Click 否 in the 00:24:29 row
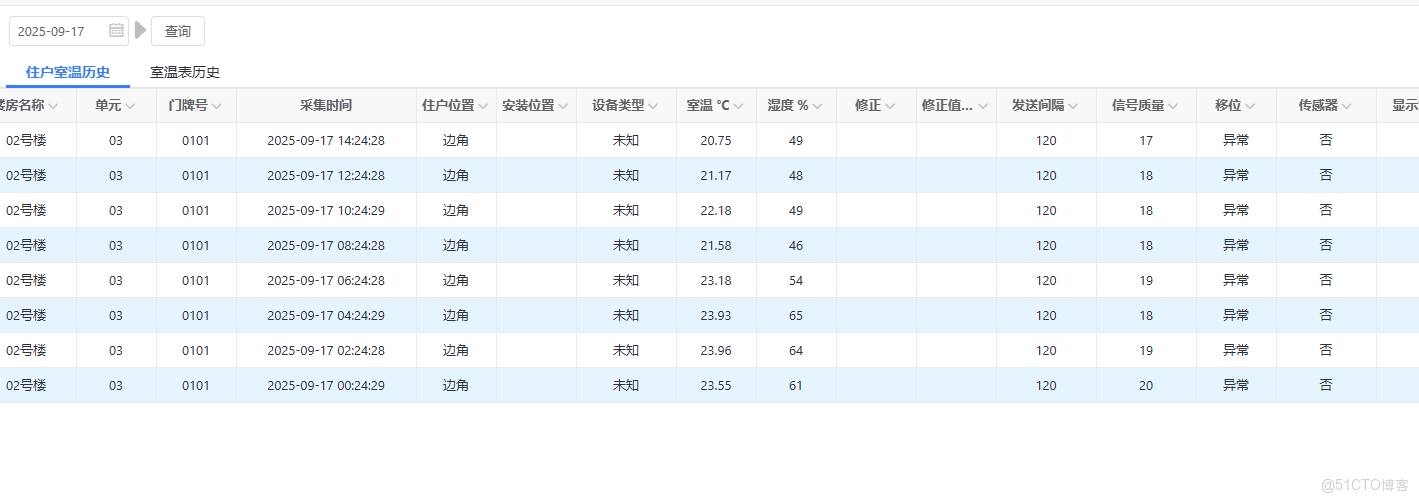The height and width of the screenshot is (502, 1419). (x=1326, y=385)
